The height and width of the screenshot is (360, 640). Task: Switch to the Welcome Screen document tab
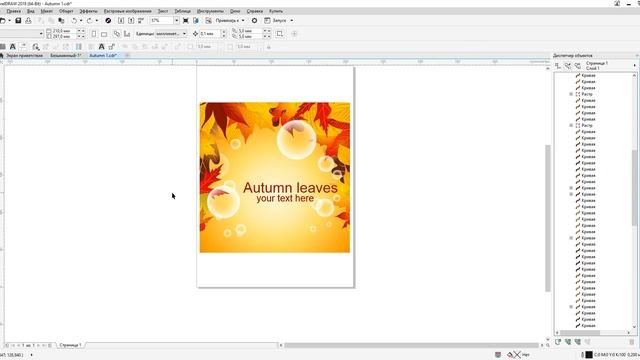[24, 55]
